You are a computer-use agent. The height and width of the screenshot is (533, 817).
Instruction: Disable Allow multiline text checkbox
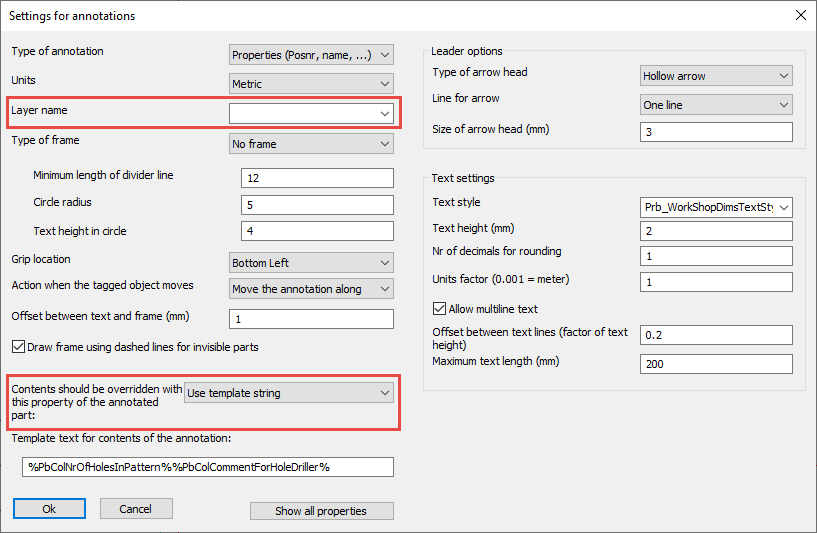pos(439,309)
